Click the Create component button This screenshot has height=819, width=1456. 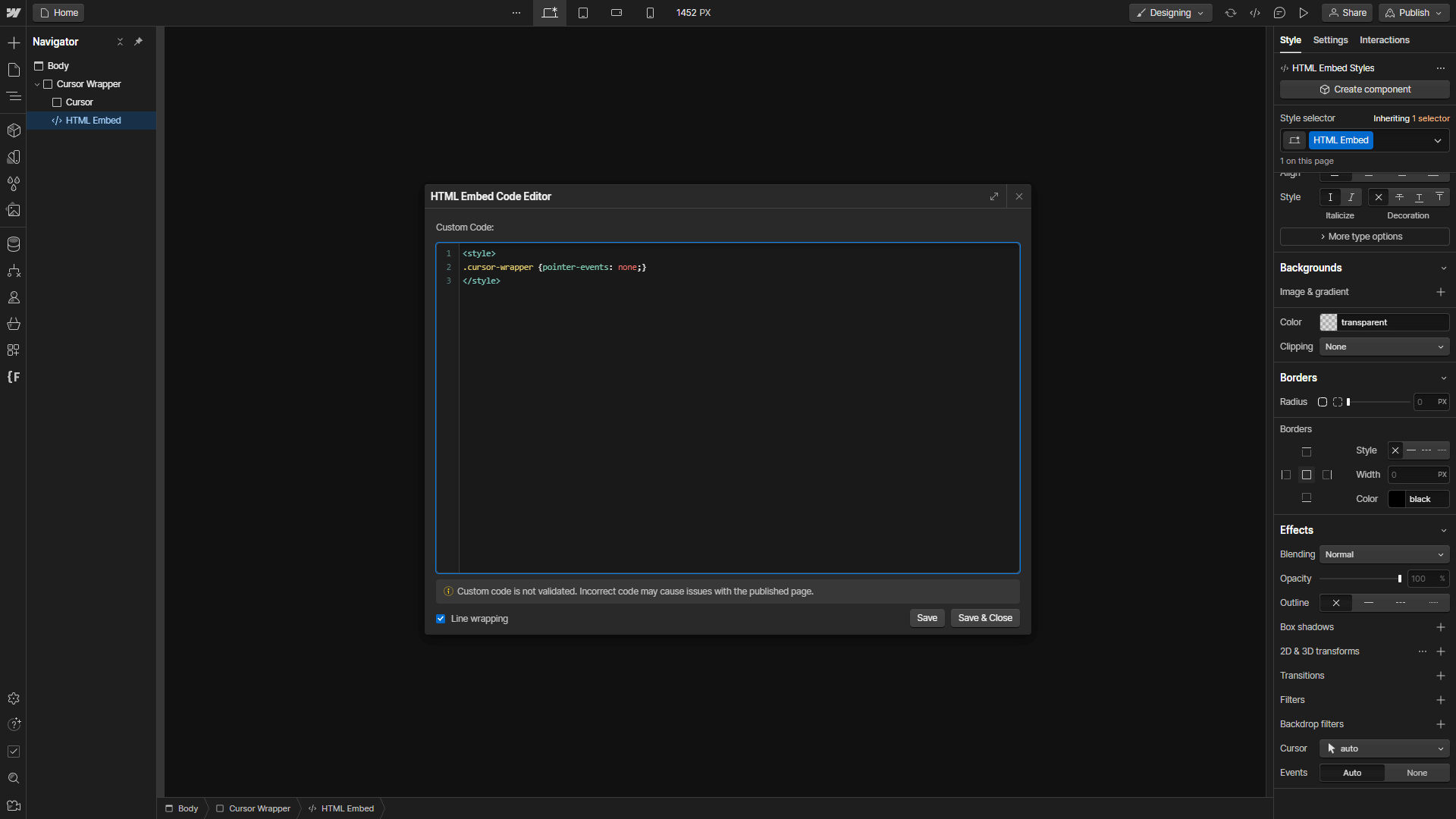pyautogui.click(x=1364, y=89)
